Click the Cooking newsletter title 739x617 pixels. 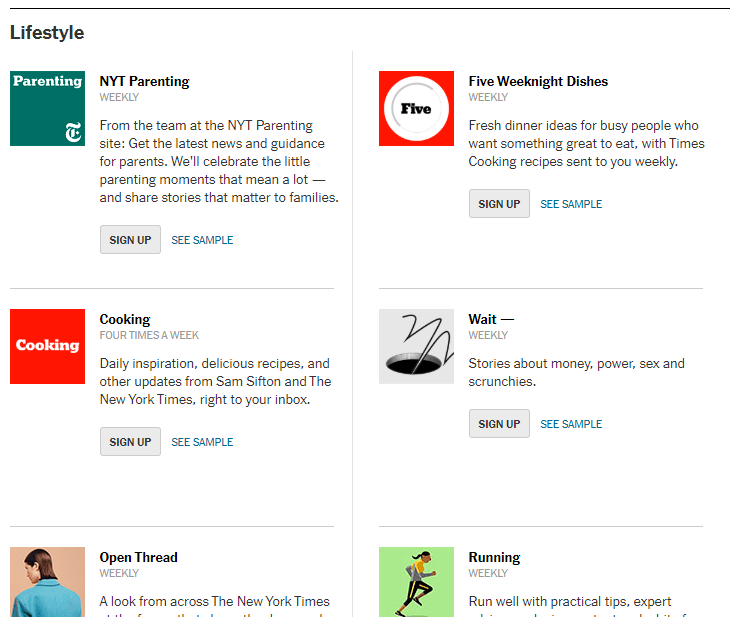[125, 320]
